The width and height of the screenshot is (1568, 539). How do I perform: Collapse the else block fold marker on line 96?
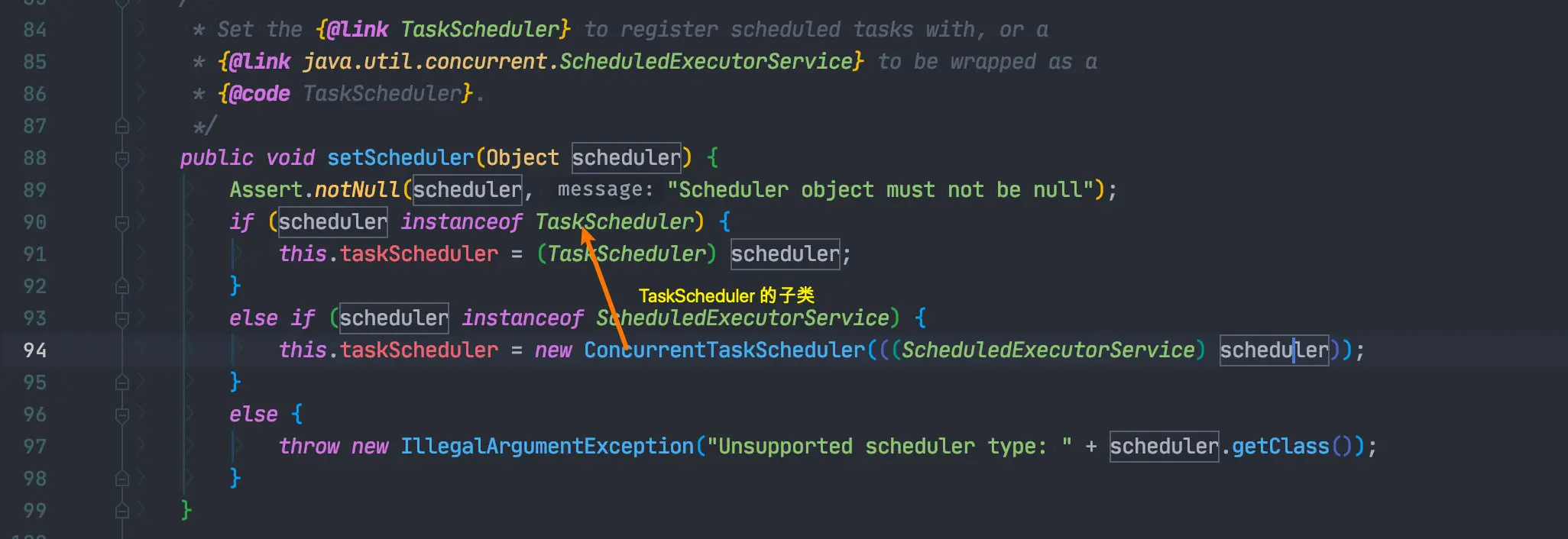click(x=121, y=415)
